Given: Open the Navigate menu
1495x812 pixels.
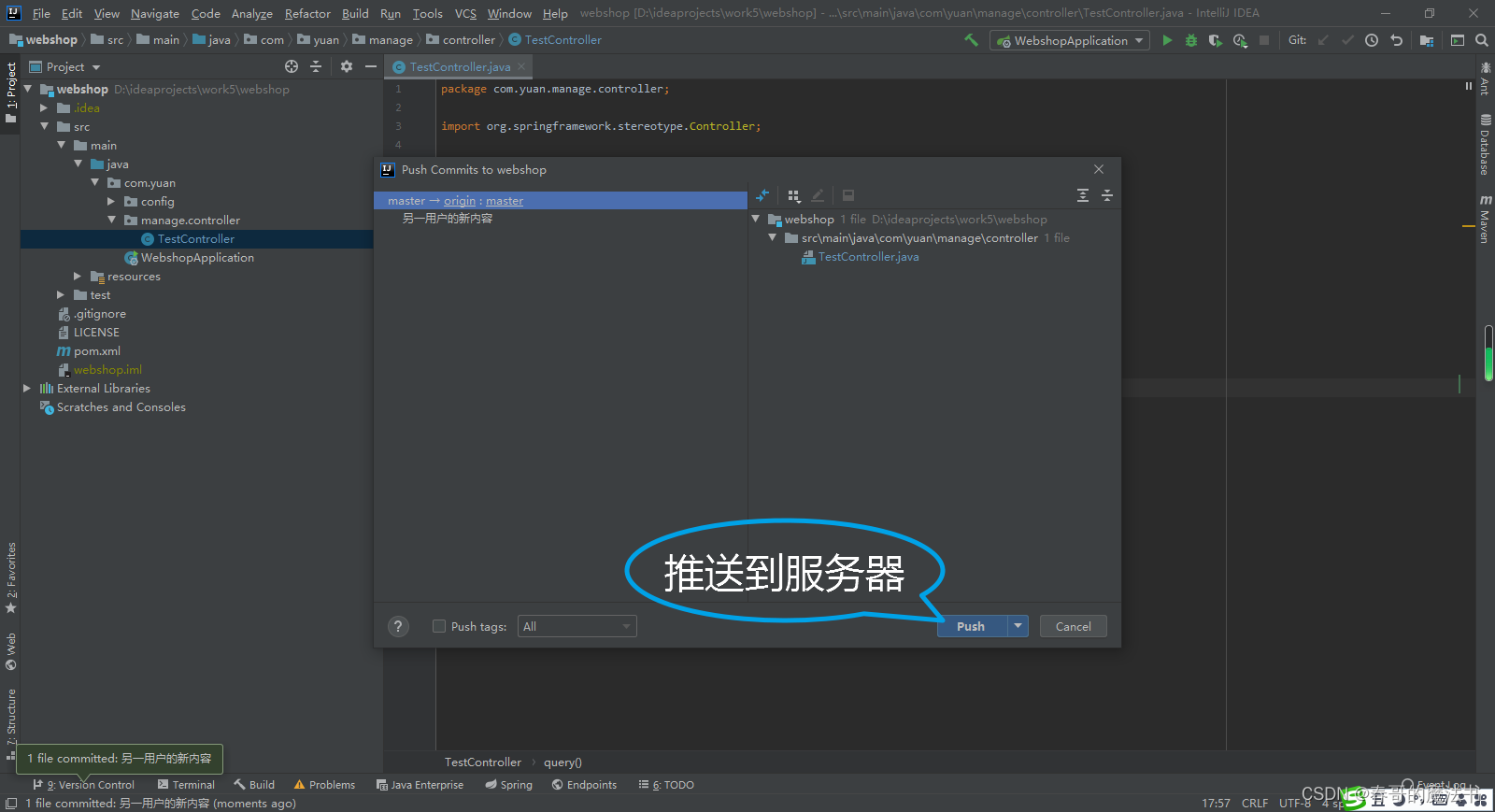Looking at the screenshot, I should coord(154,13).
